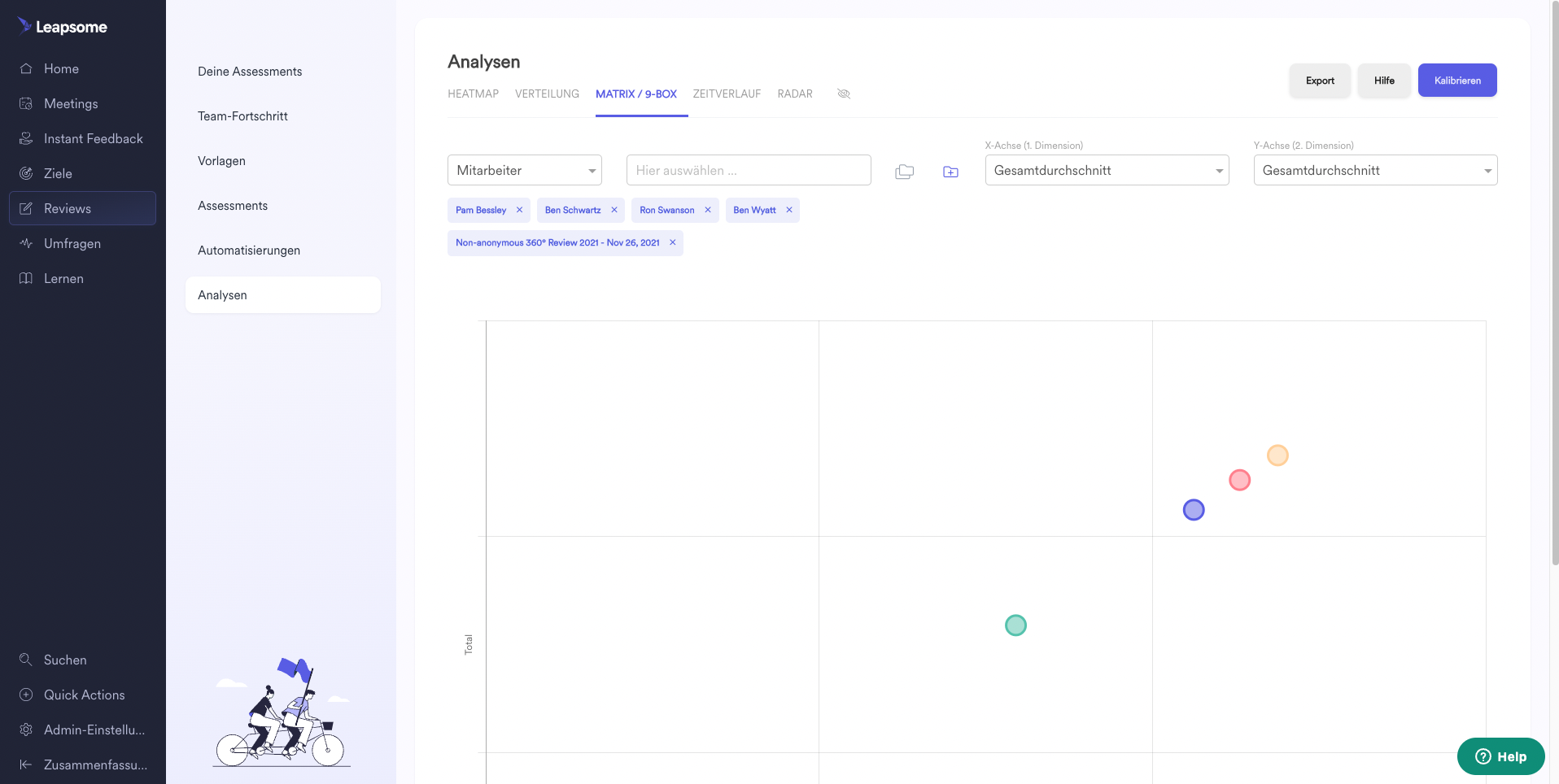The height and width of the screenshot is (784, 1559).
Task: Click the Hilfe button
Action: pyautogui.click(x=1384, y=81)
